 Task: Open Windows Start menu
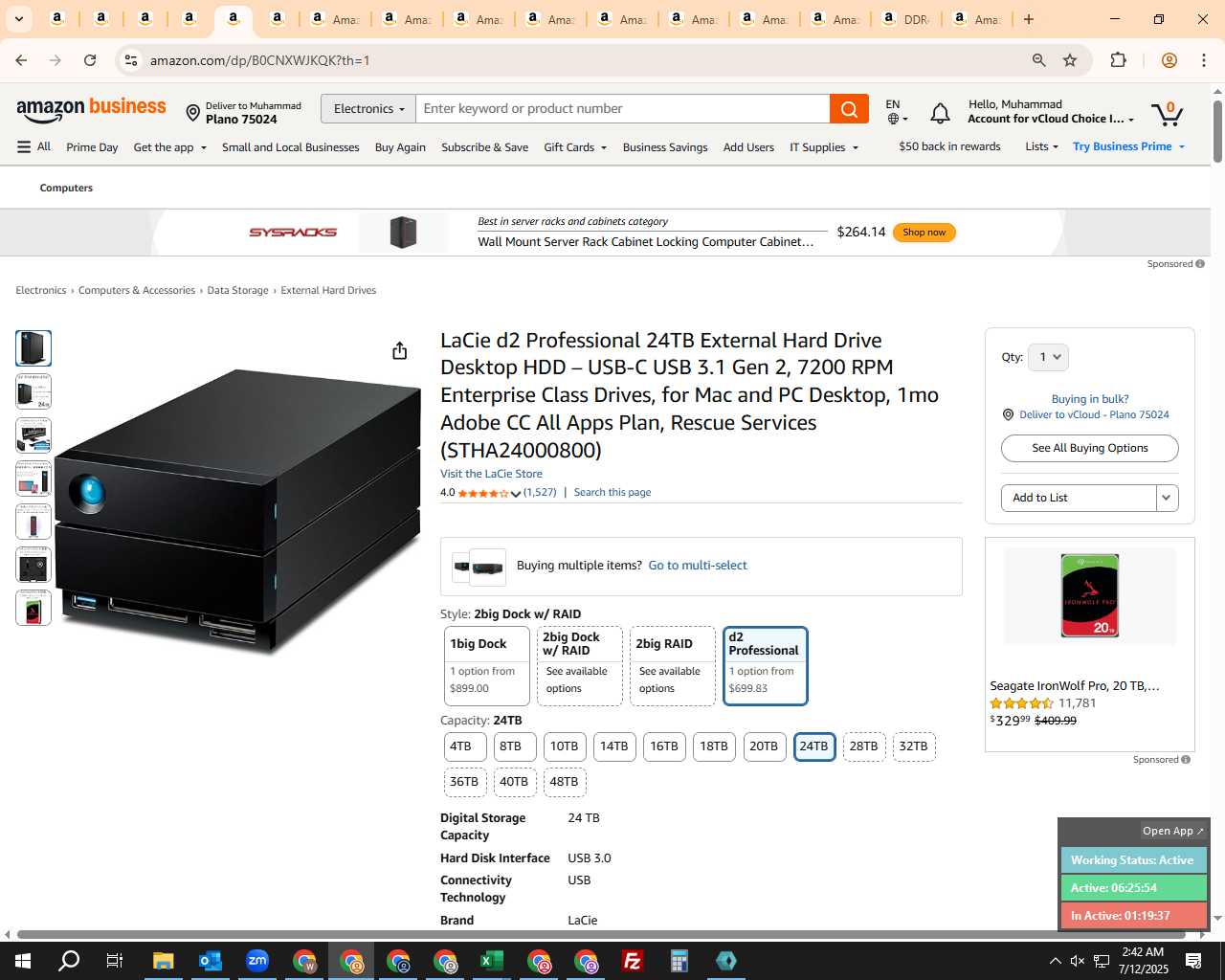tap(23, 961)
